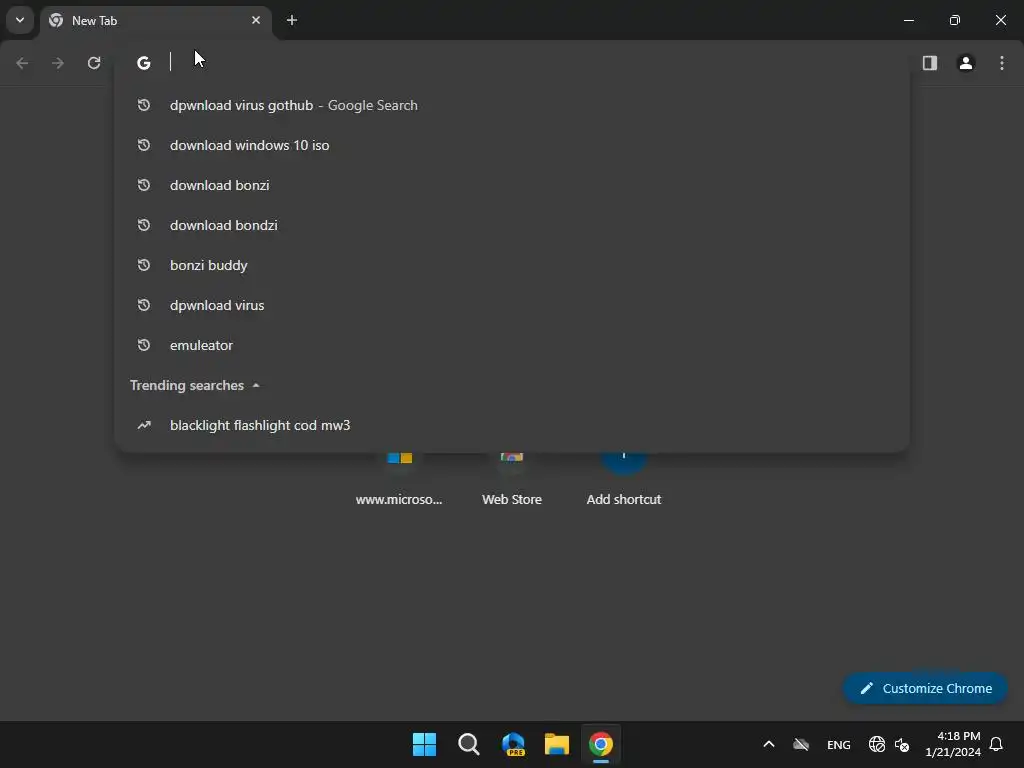Click the OneDrive cloud tray icon
This screenshot has height=768, width=1024.
(x=801, y=744)
